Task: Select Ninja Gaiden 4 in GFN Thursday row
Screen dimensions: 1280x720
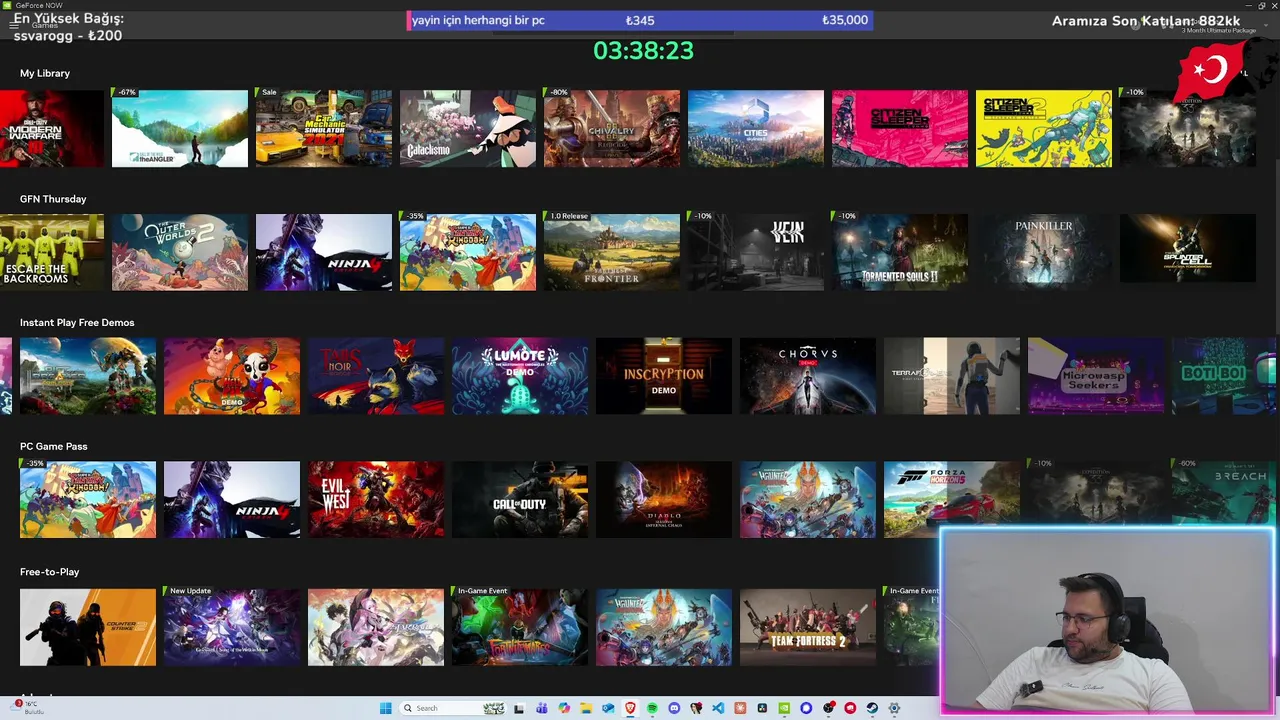Action: click(x=324, y=252)
